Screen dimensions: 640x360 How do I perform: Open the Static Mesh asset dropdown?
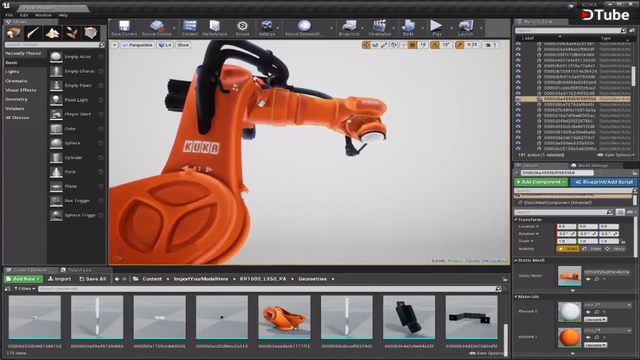(x=607, y=272)
